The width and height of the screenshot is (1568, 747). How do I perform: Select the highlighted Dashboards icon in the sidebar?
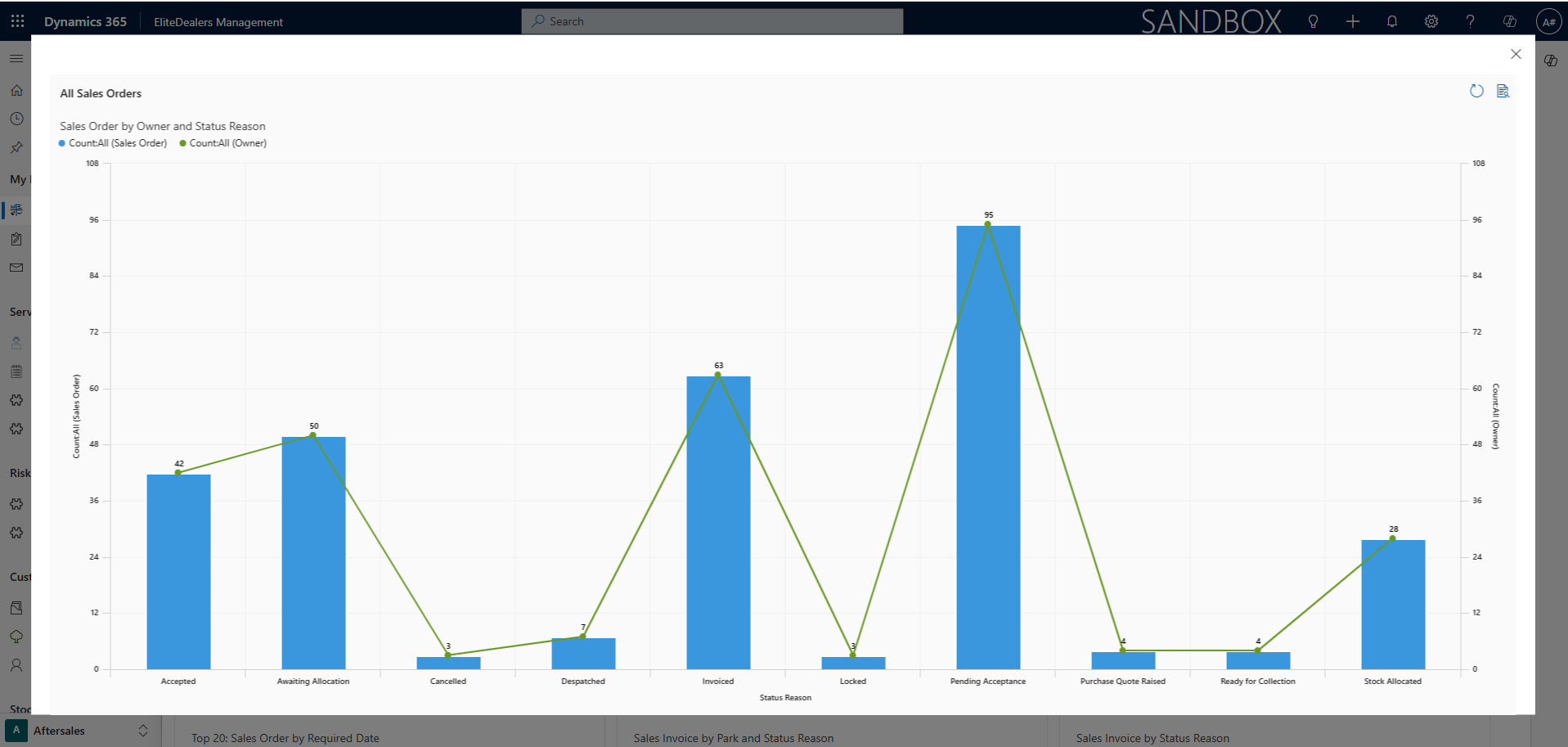[x=16, y=210]
